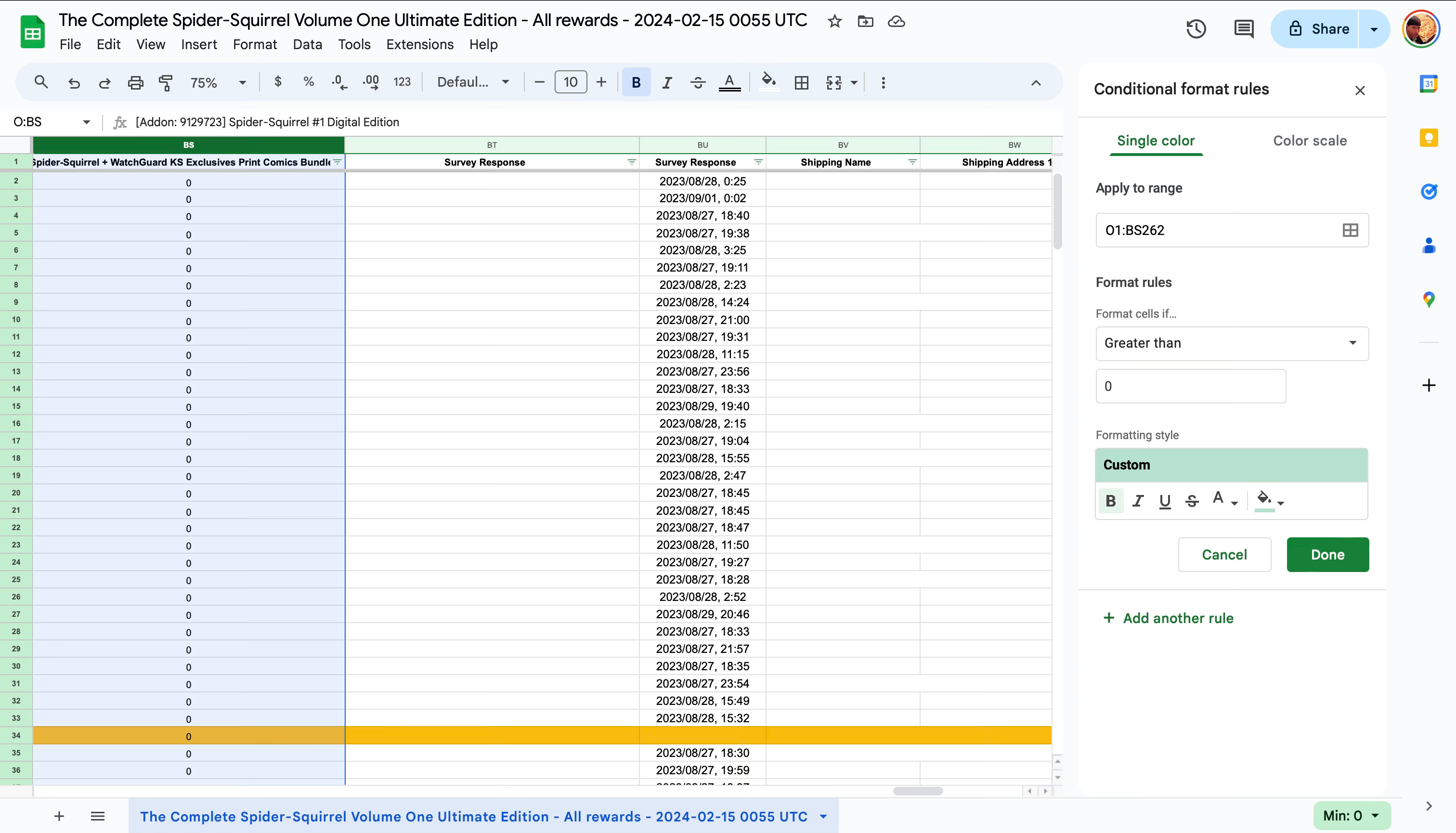Screen dimensions: 1456x833
Task: Open the Greater than condition dropdown
Action: pyautogui.click(x=1232, y=343)
